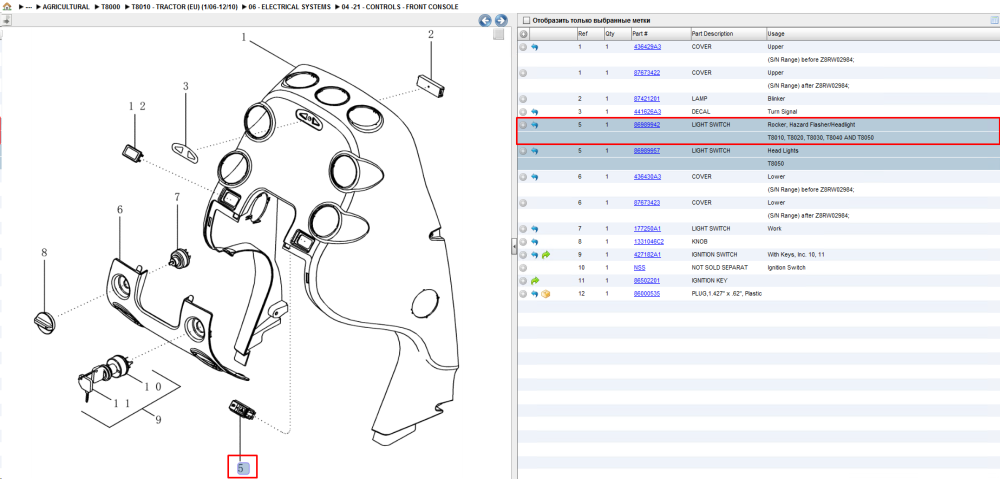Open part number link 86989942

point(646,125)
